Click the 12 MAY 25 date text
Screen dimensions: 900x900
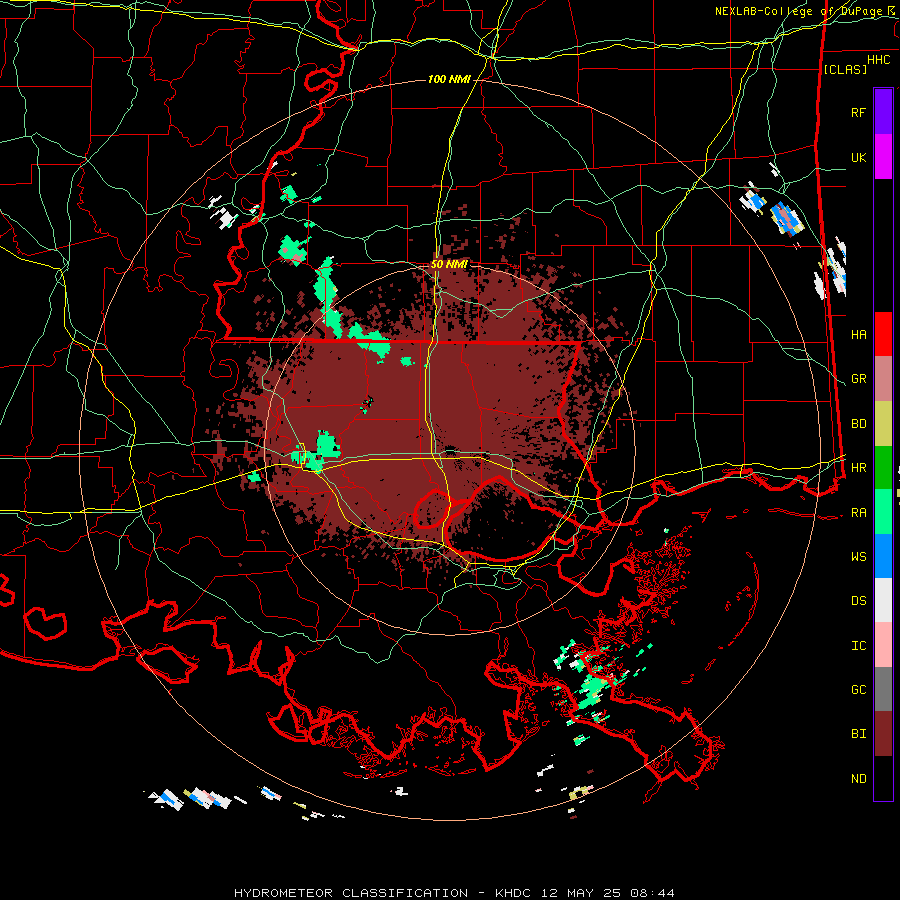(580, 893)
